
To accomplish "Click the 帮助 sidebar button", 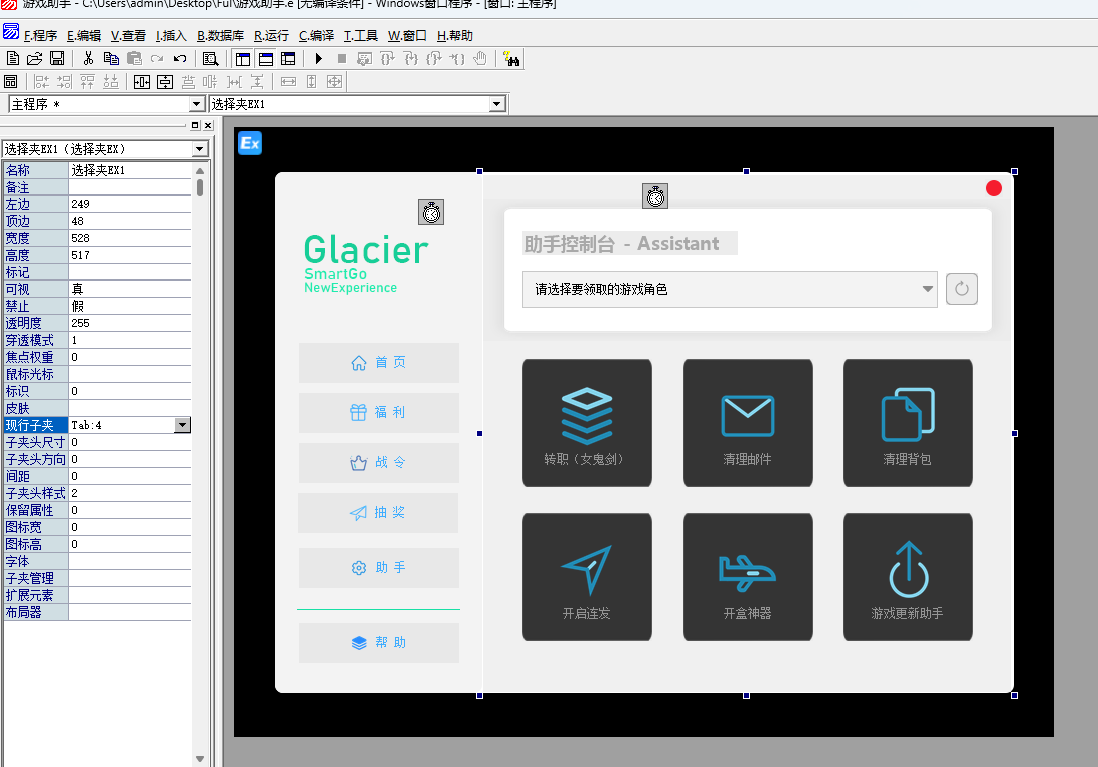I will [379, 643].
